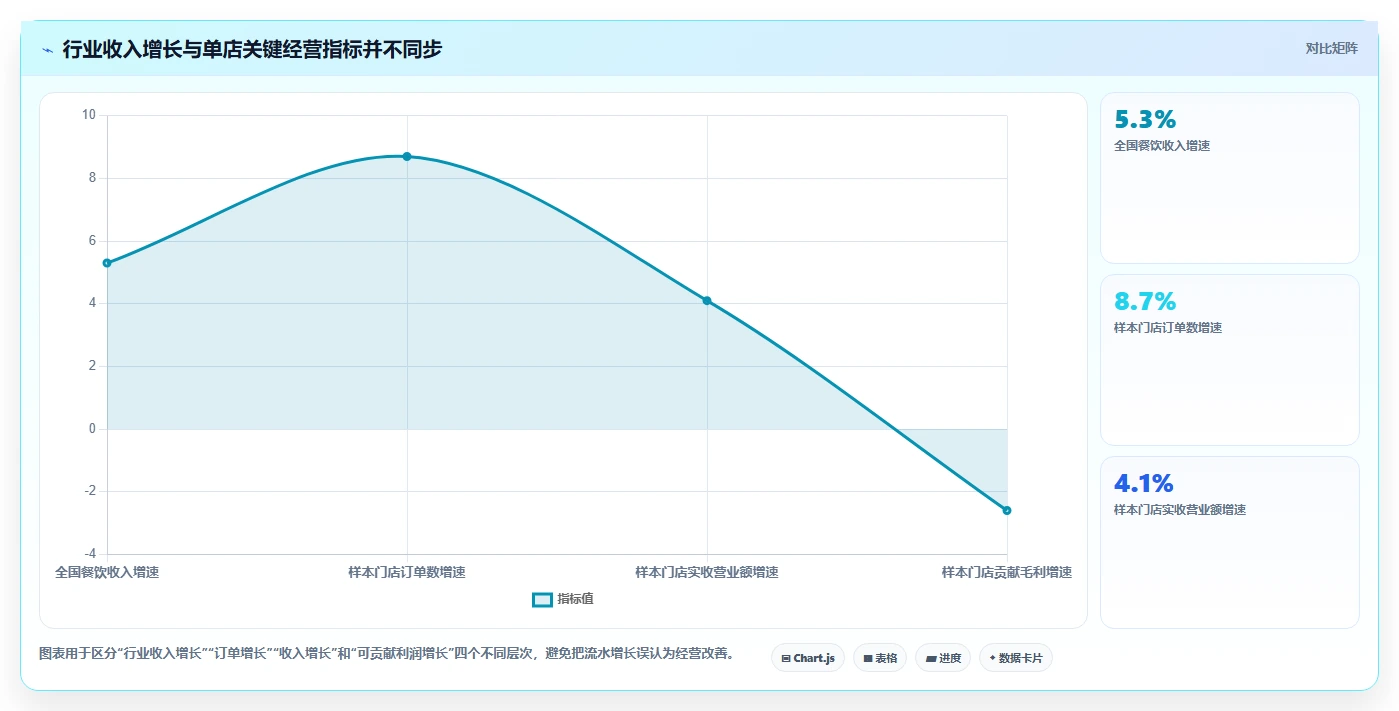Click card label 样本门店订单数增速
1399x711 pixels.
click(1168, 328)
